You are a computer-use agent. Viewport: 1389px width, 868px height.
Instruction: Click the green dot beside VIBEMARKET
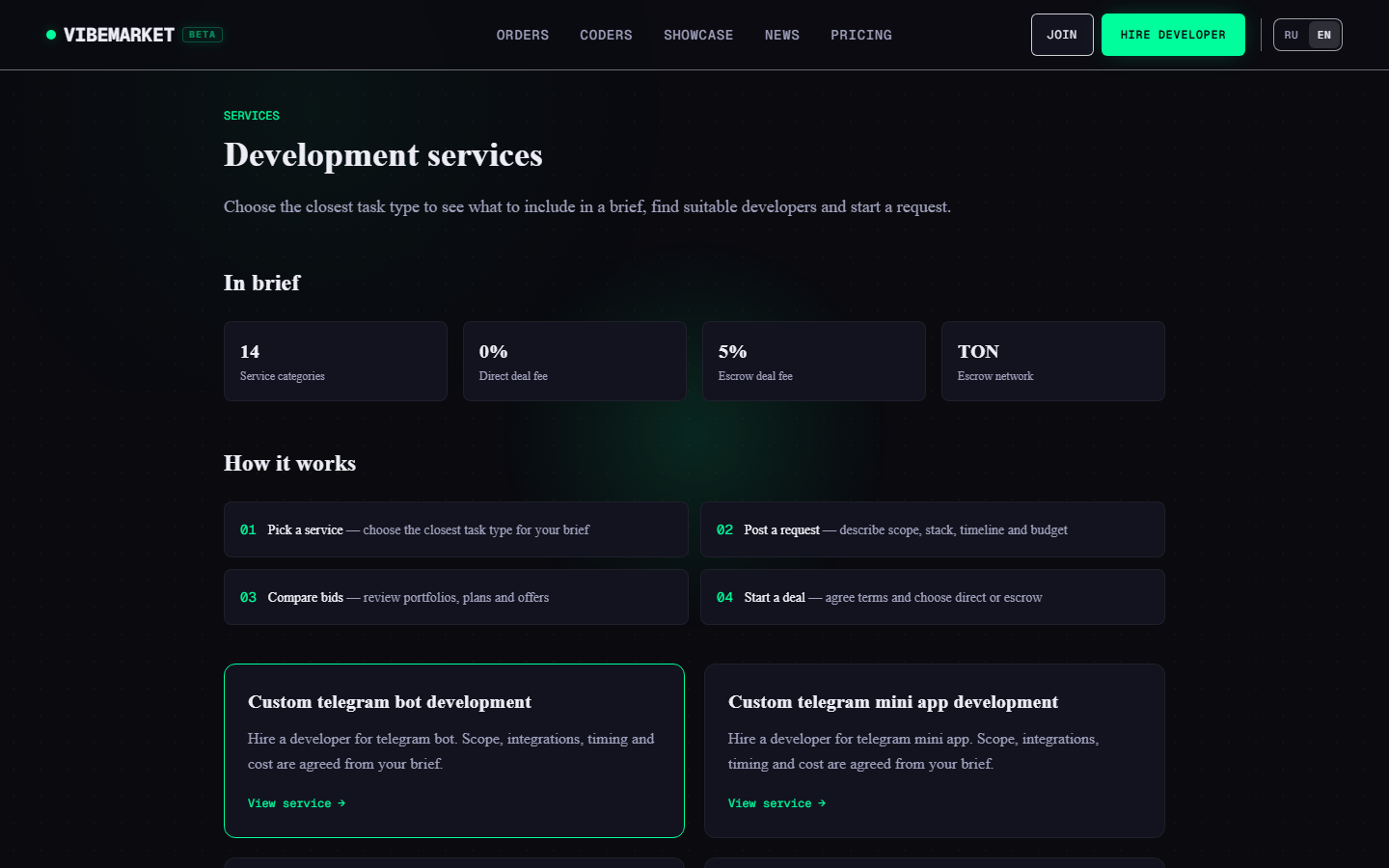(x=51, y=35)
